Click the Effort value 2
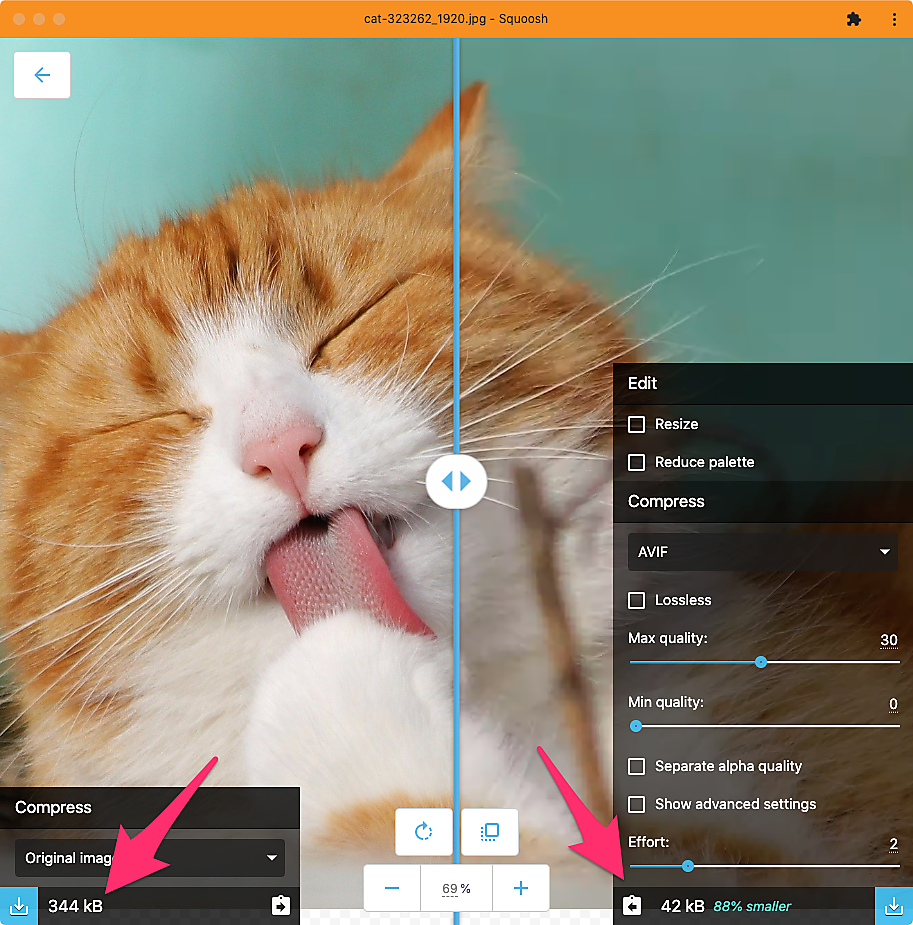This screenshot has width=913, height=925. pyautogui.click(x=893, y=844)
